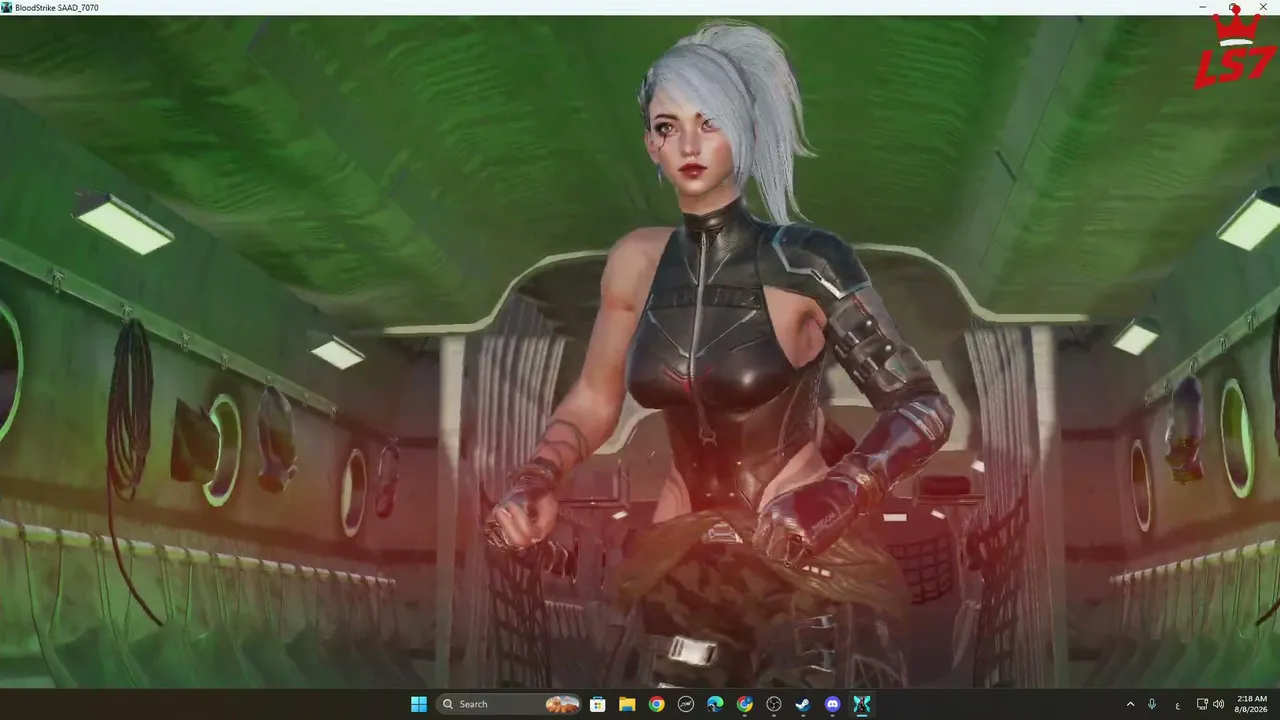Switch to Microsoft Edge on the taskbar
1280x720 pixels.
pos(715,704)
